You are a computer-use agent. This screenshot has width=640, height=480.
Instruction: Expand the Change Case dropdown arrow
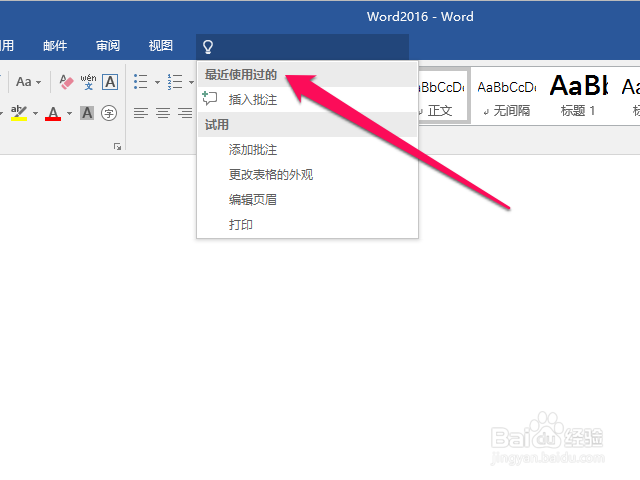pyautogui.click(x=38, y=82)
